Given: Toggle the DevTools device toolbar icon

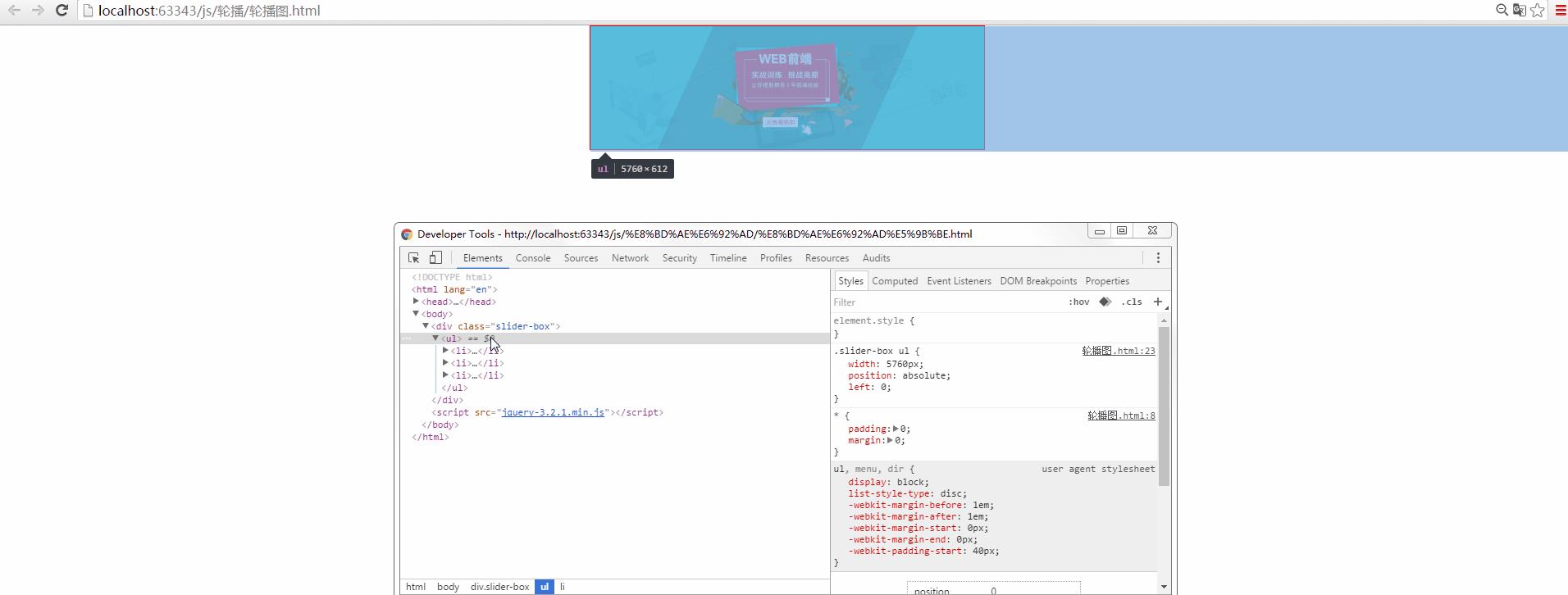Looking at the screenshot, I should 436,257.
